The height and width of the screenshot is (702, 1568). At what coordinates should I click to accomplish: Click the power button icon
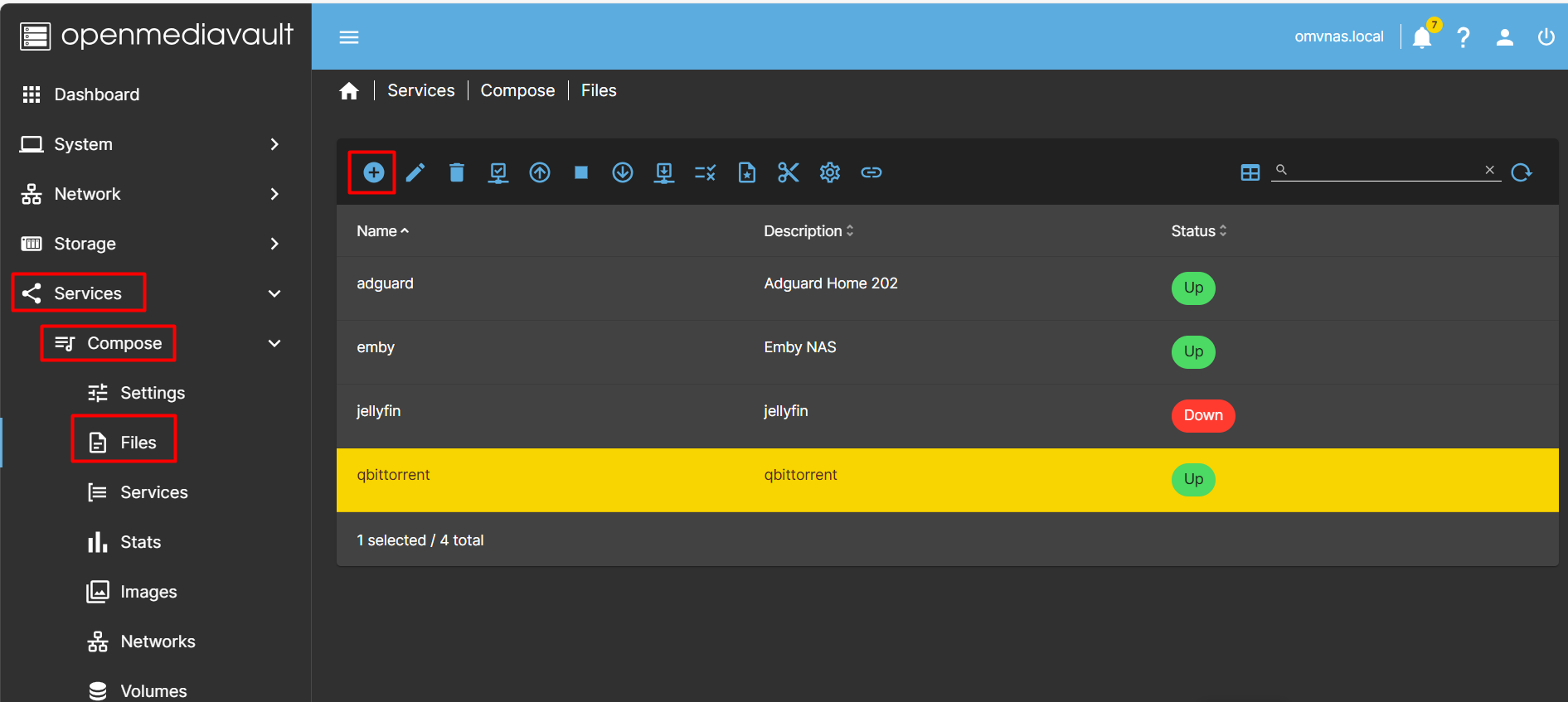point(1546,37)
